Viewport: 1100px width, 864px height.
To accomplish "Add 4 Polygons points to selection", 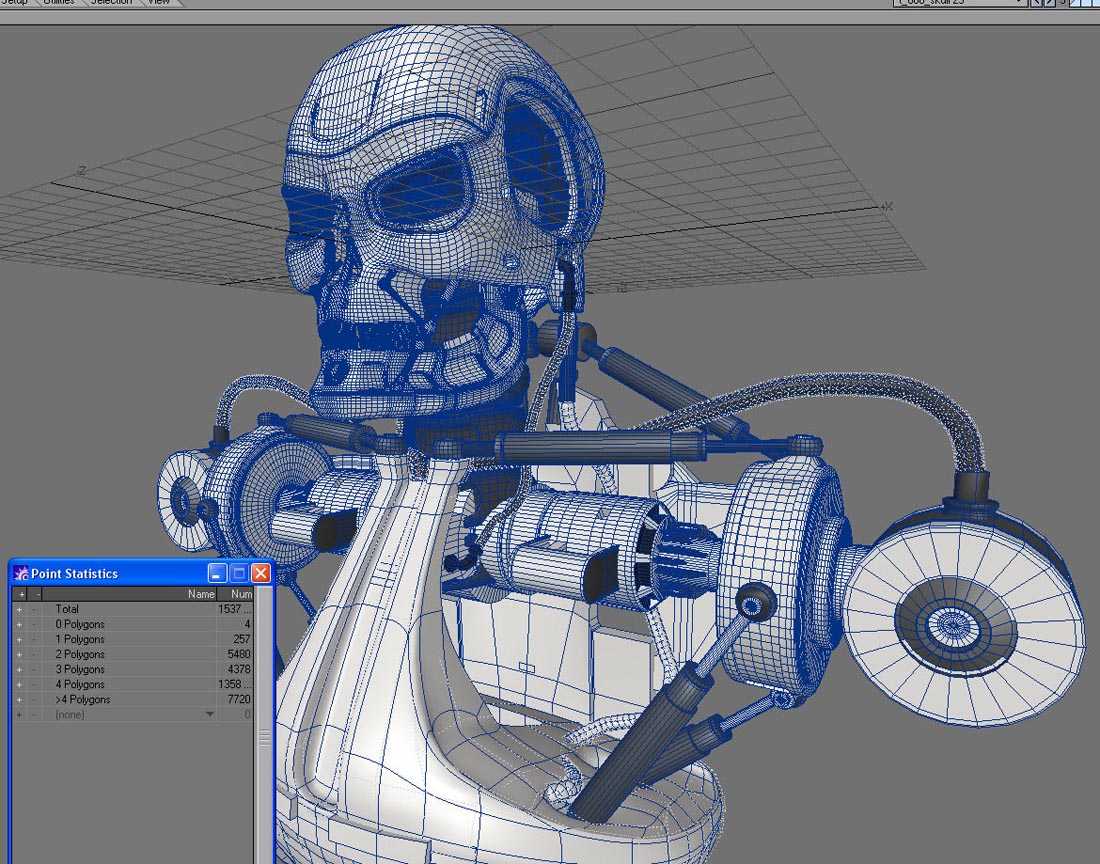I will (19, 684).
